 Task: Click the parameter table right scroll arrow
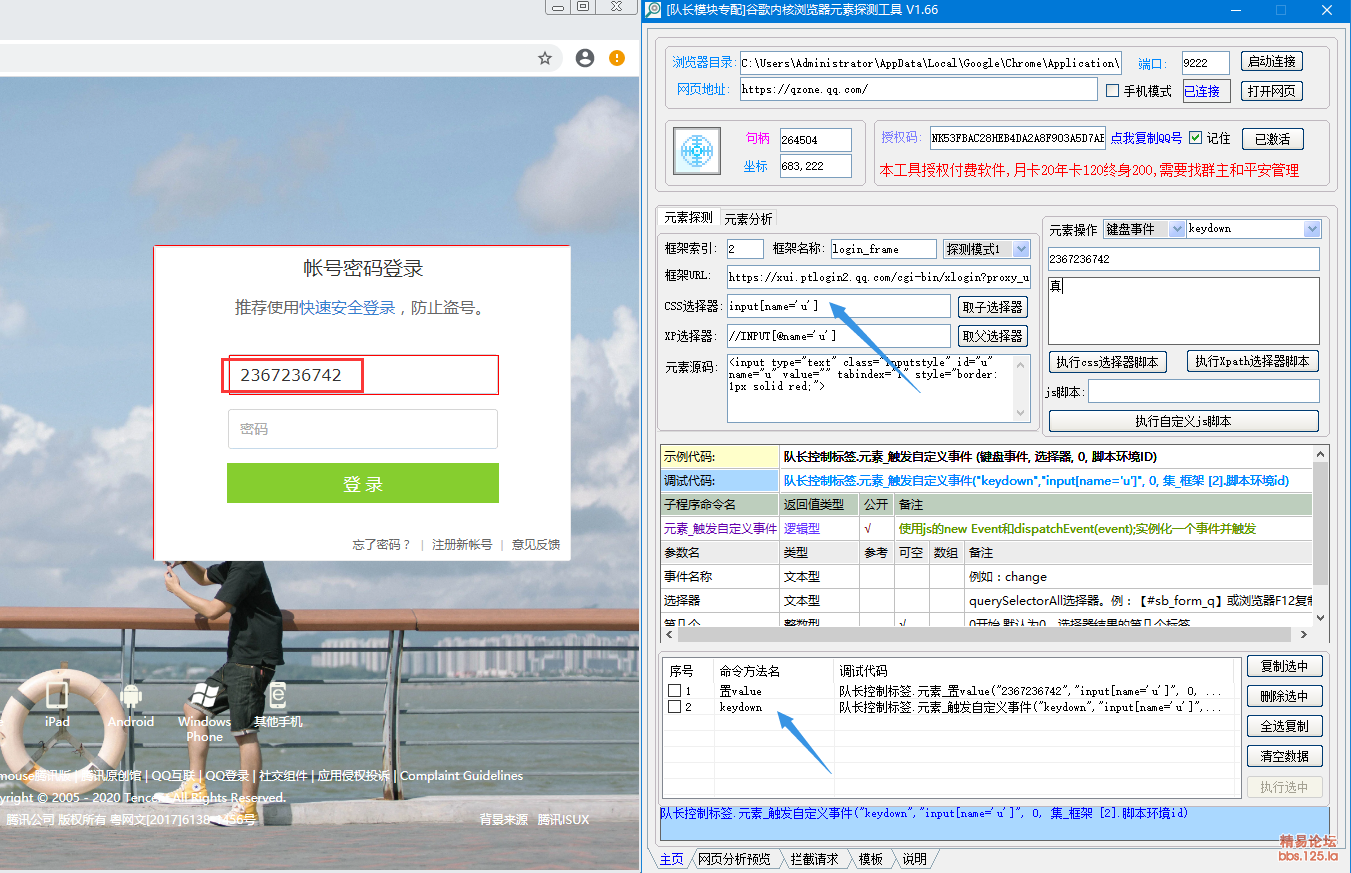1303,634
